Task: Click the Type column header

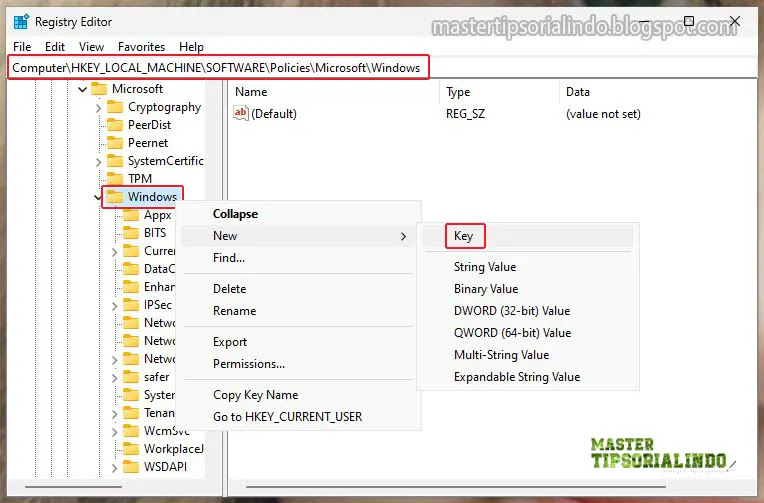Action: point(499,92)
